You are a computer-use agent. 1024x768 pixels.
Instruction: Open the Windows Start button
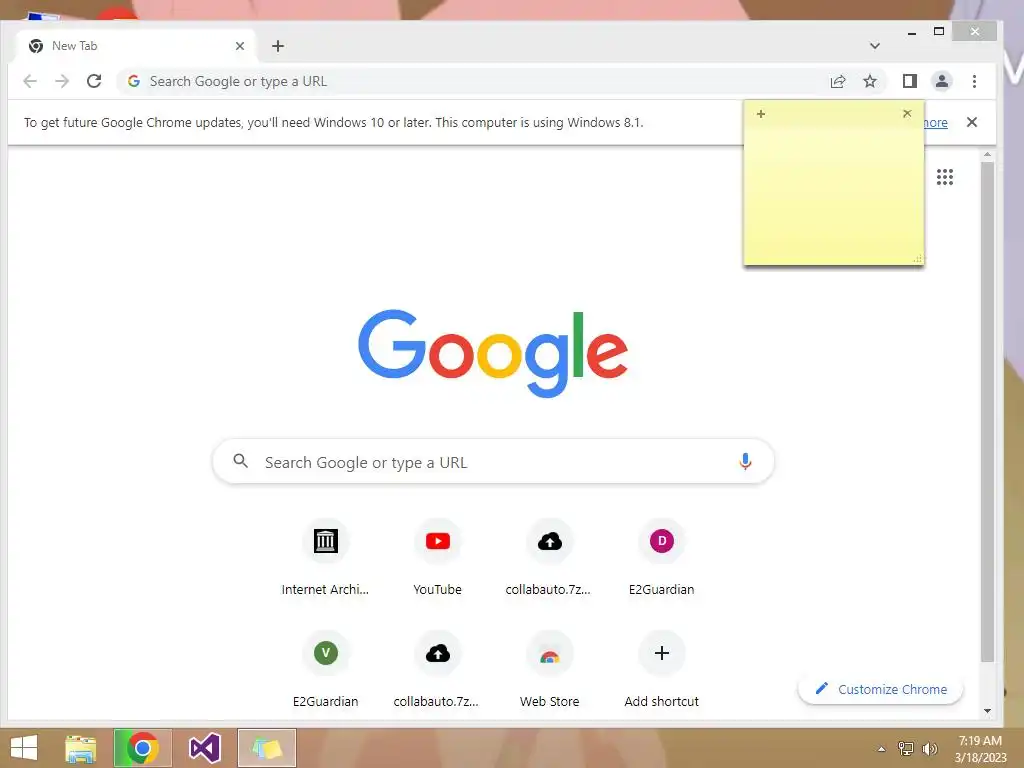coord(24,748)
